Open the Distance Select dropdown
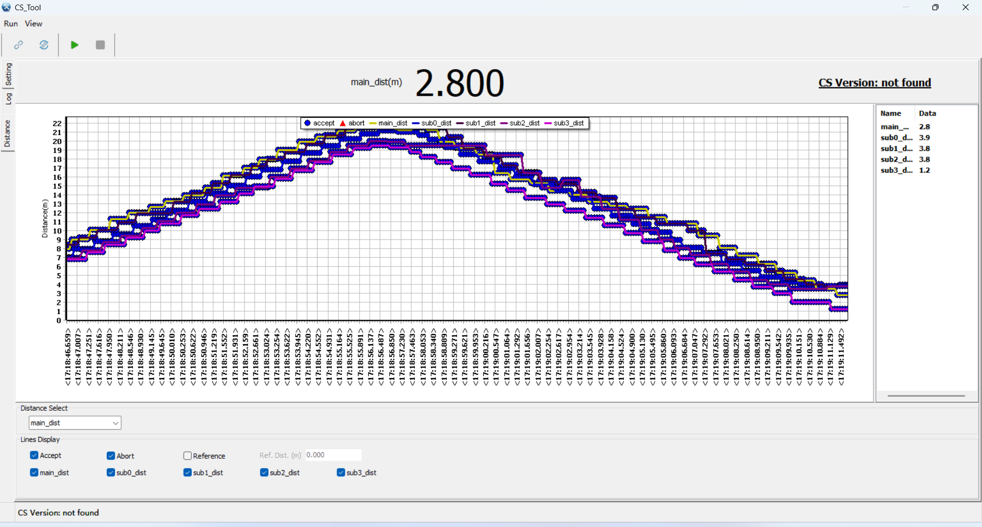Image resolution: width=982 pixels, height=527 pixels. tap(75, 423)
